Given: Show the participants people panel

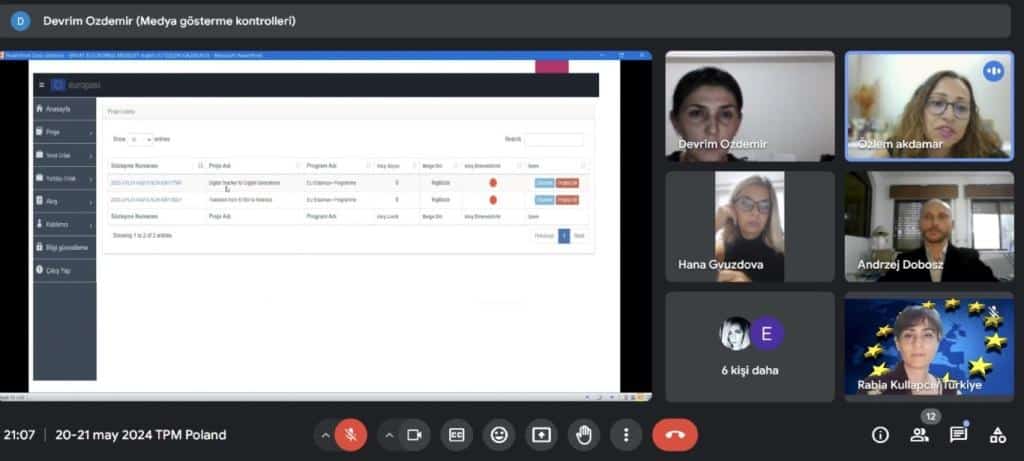Looking at the screenshot, I should 919,434.
